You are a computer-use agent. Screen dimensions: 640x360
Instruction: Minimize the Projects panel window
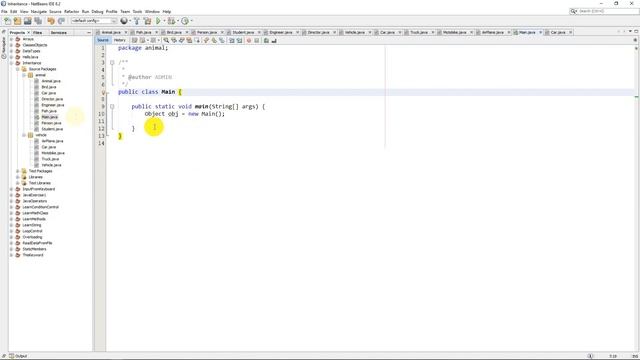89,32
